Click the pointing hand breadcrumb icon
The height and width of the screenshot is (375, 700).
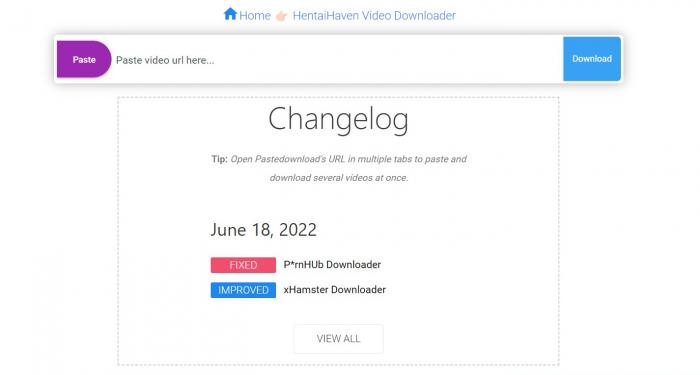(281, 17)
